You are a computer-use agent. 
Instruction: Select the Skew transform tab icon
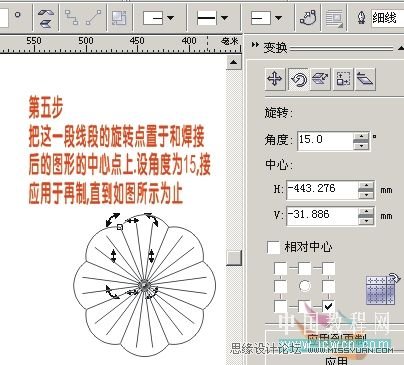coord(365,79)
